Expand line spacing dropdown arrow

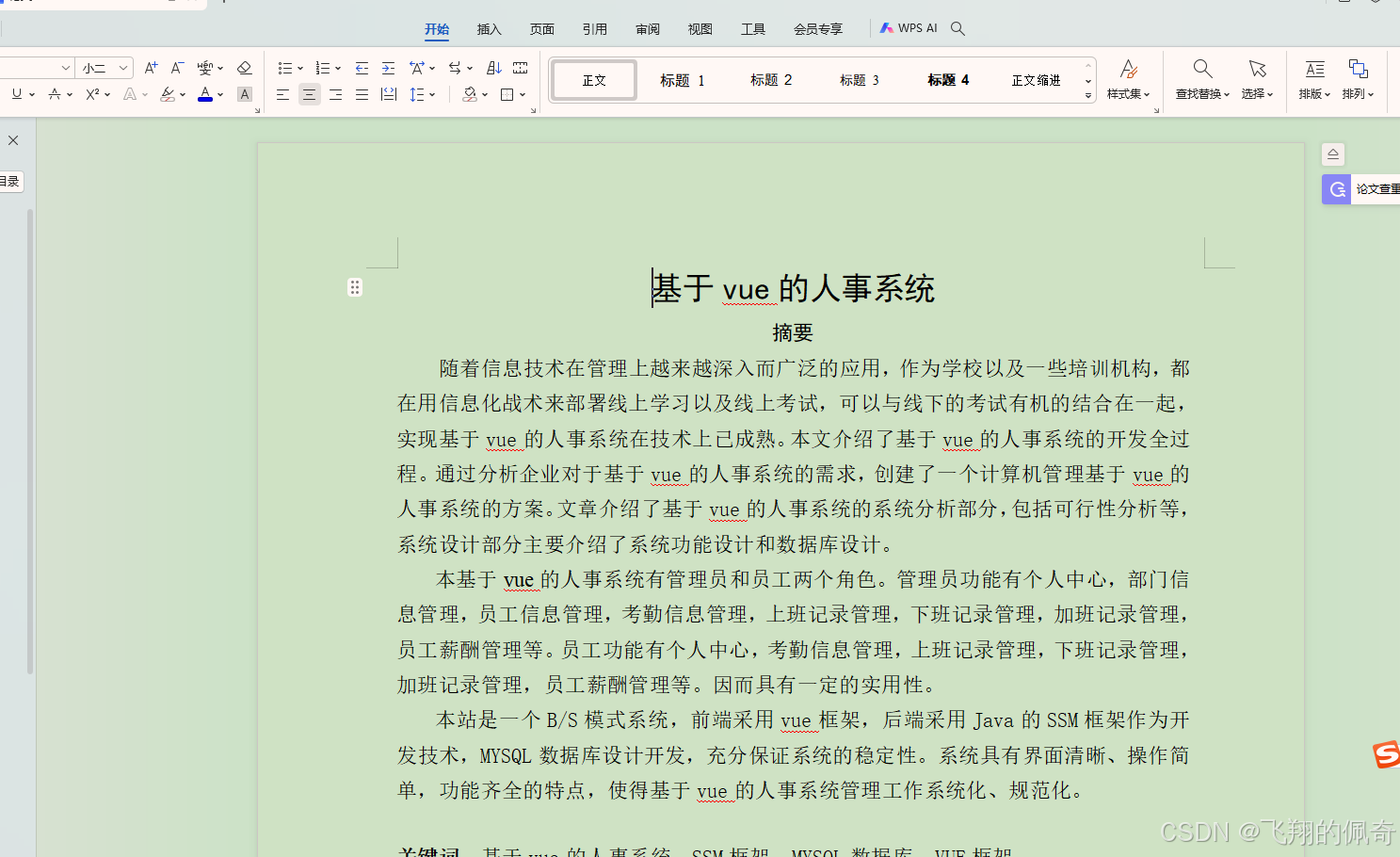432,95
